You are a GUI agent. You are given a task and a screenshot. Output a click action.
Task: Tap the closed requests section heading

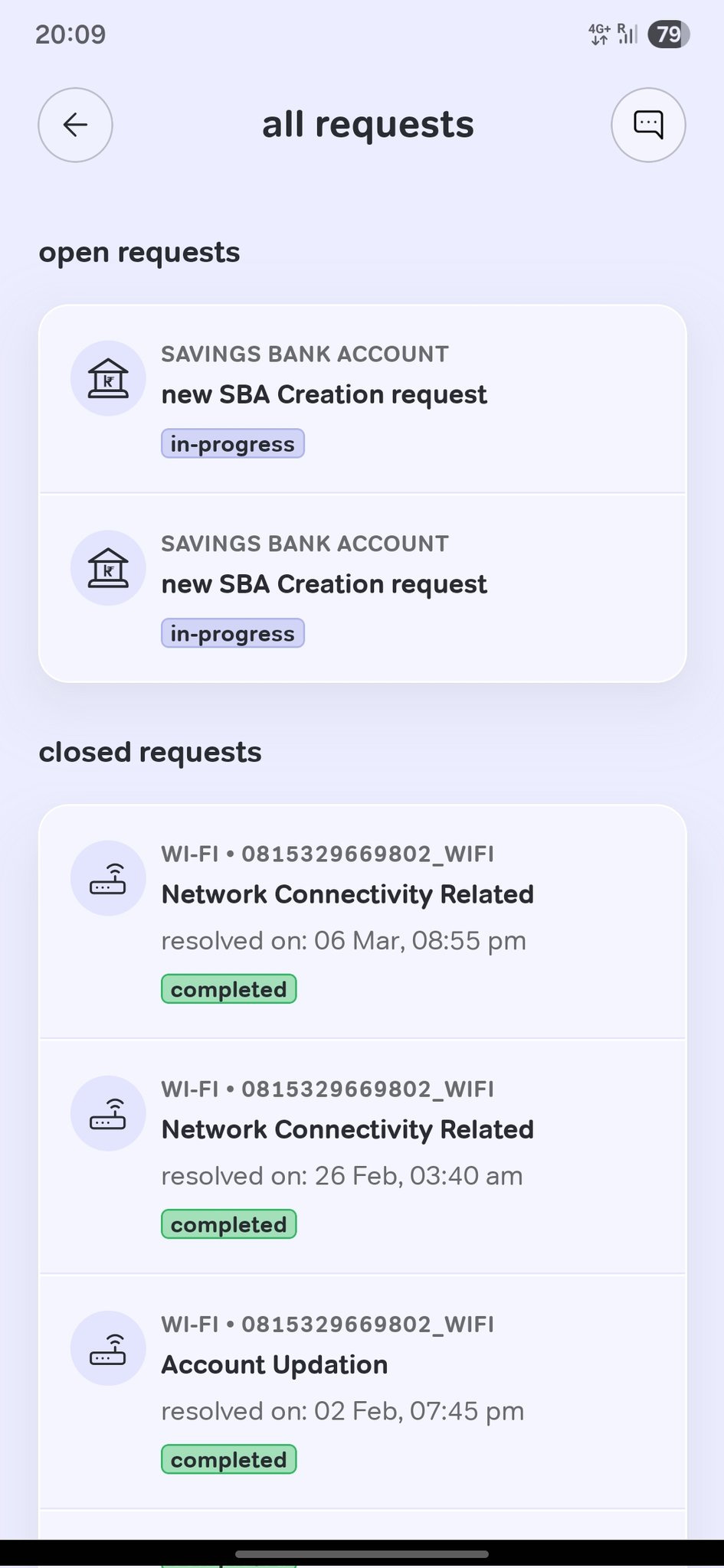tap(150, 753)
